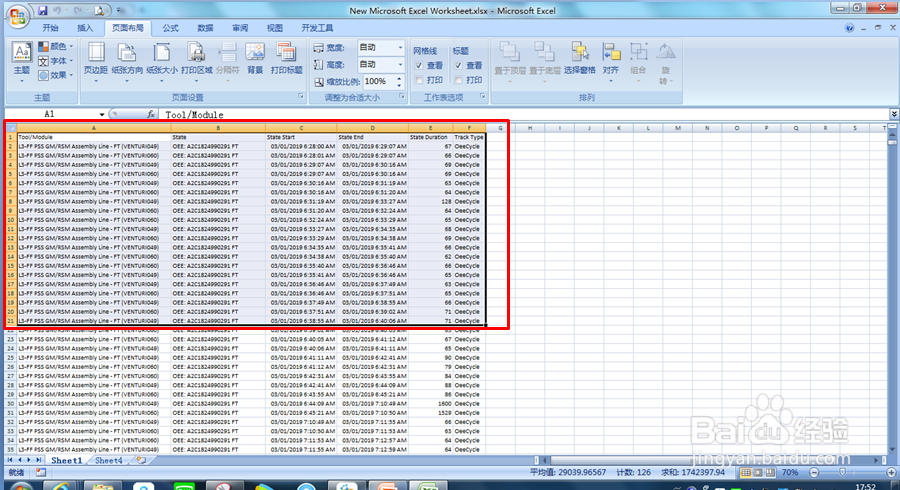Click the 背景 background button

tap(255, 60)
